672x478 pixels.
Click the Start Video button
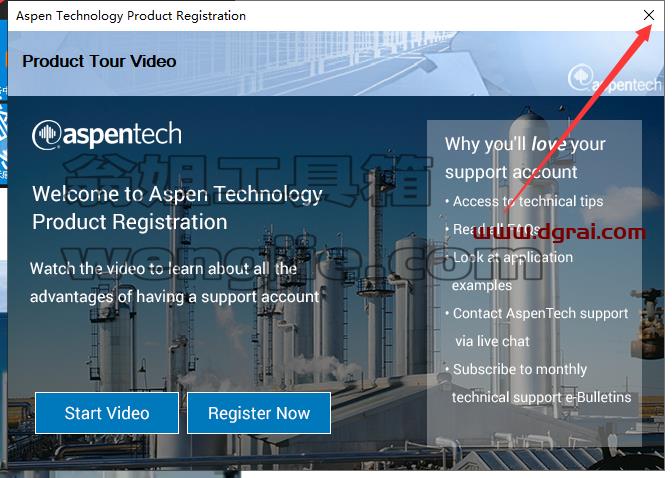coord(107,413)
